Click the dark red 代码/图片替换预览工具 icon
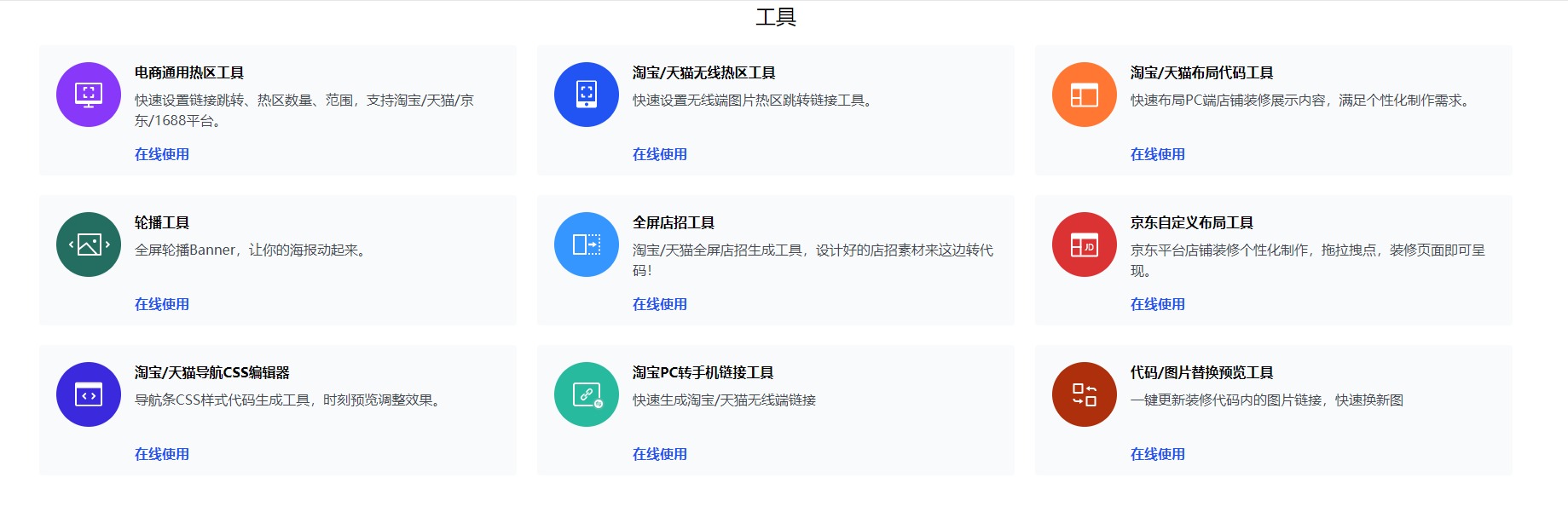 point(1085,394)
